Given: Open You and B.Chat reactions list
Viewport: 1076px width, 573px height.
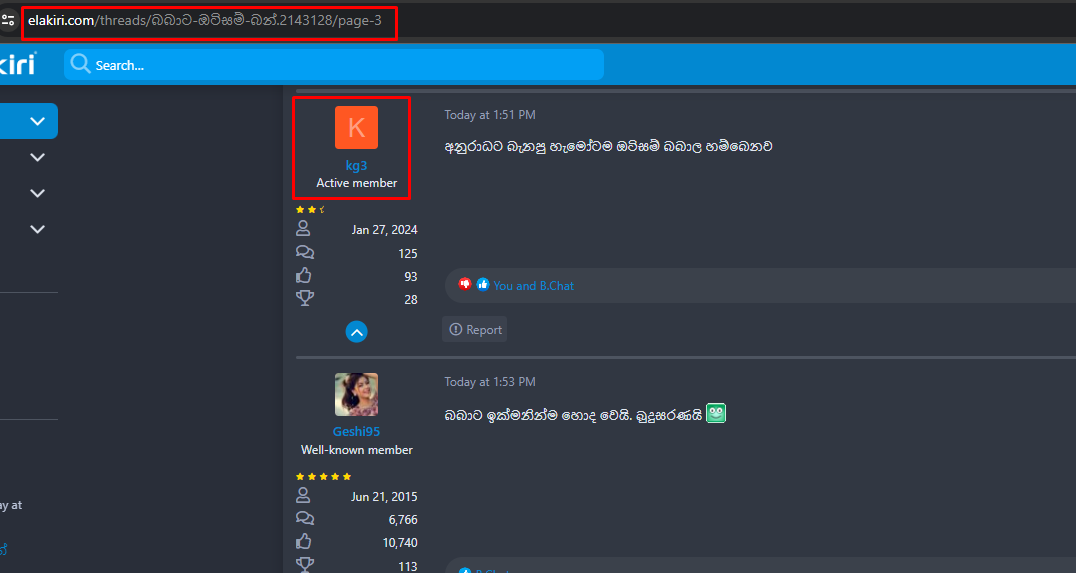Looking at the screenshot, I should [x=533, y=285].
